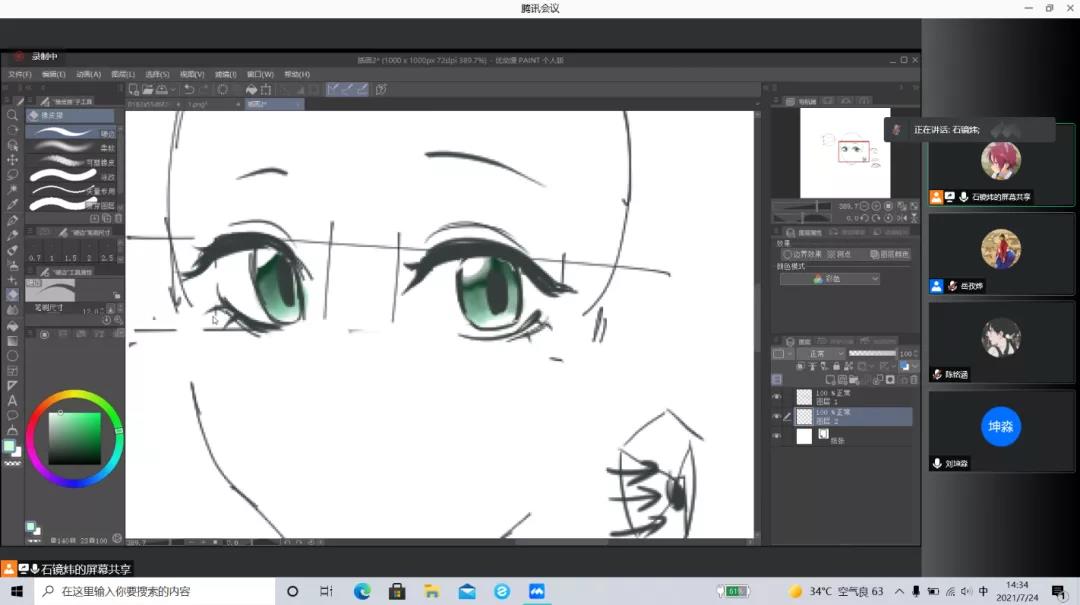The height and width of the screenshot is (605, 1080).
Task: Open Microsoft Edge from the taskbar
Action: 362,591
